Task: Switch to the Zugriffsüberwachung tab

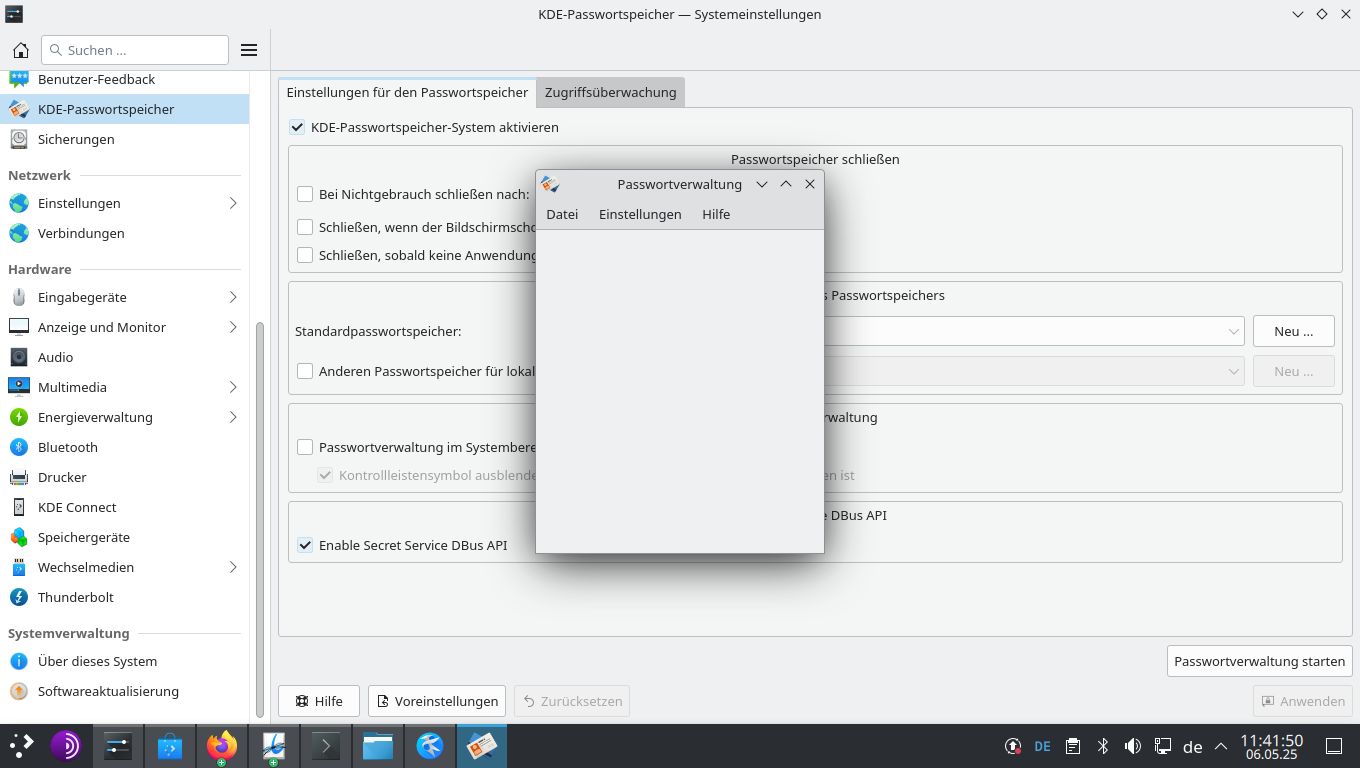Action: (610, 92)
